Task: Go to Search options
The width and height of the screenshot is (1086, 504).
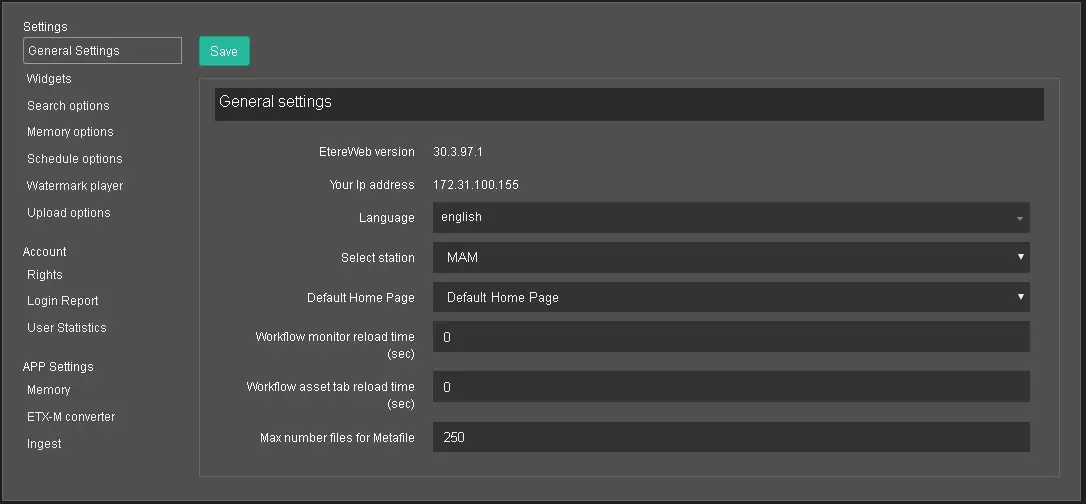Action: (68, 106)
